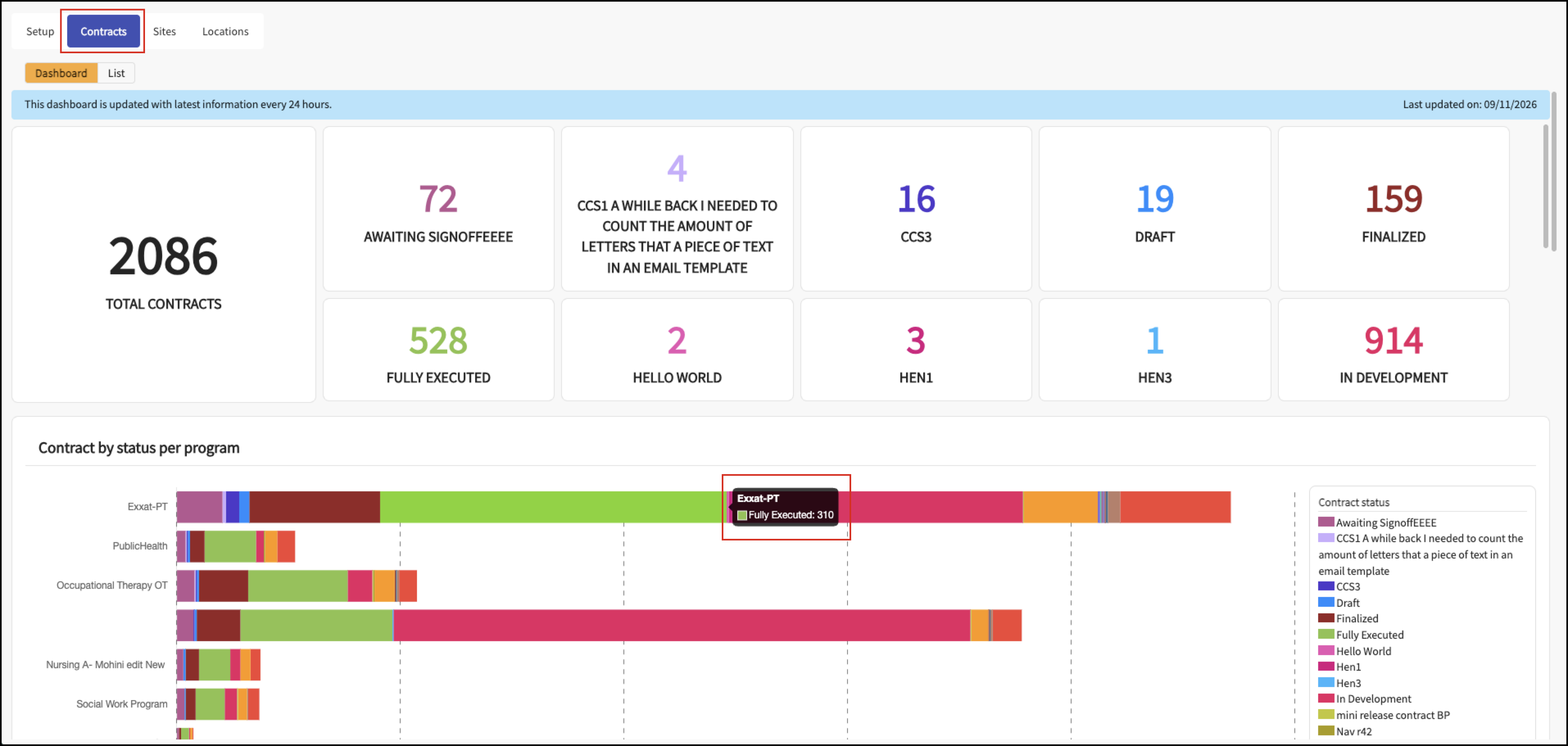
Task: Open the Setup tab
Action: [x=40, y=31]
